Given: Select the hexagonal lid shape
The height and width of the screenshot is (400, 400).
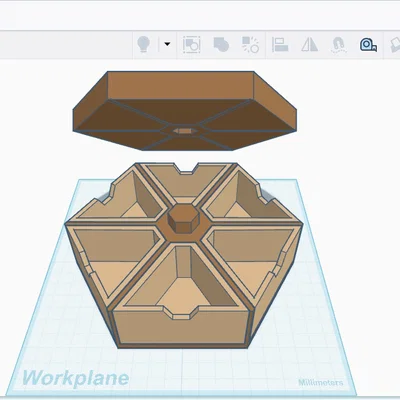Looking at the screenshot, I should tap(184, 111).
